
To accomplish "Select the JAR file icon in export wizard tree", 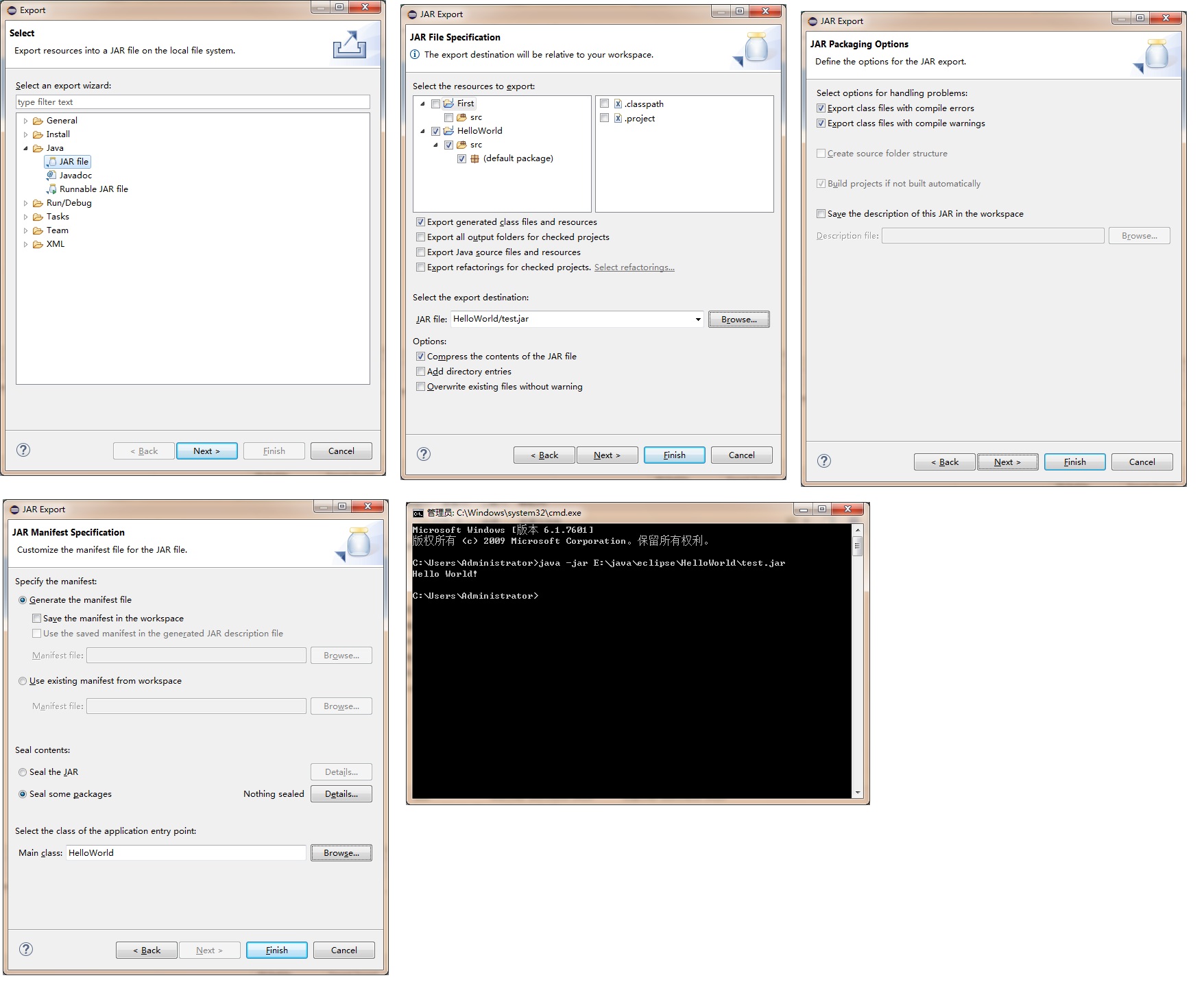I will pos(51,162).
